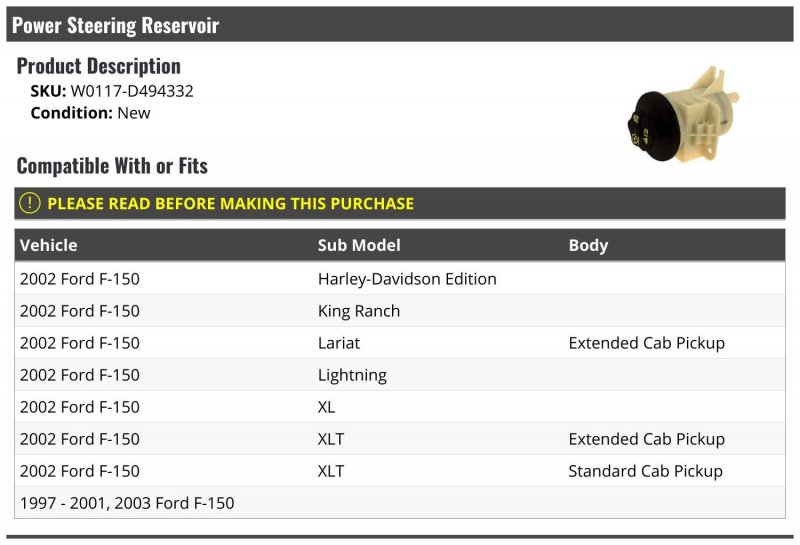Click the Harley-Davidson Edition sub model cell
800x545 pixels.
point(407,279)
